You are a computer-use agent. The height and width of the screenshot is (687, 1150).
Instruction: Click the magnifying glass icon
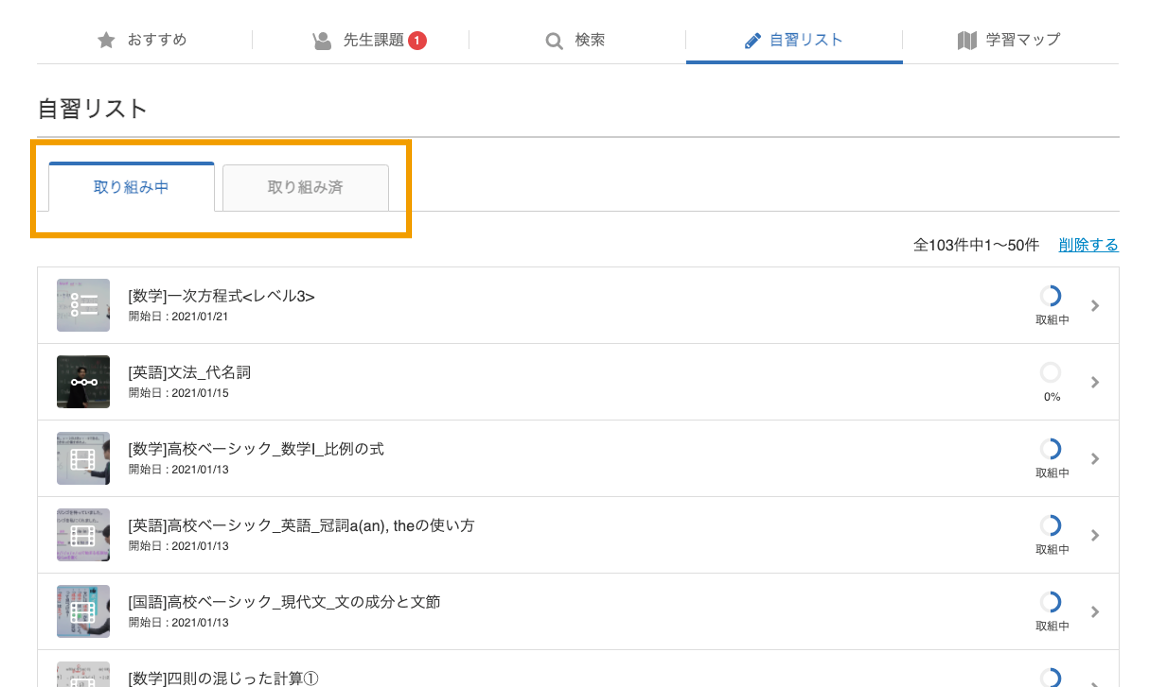[x=554, y=41]
